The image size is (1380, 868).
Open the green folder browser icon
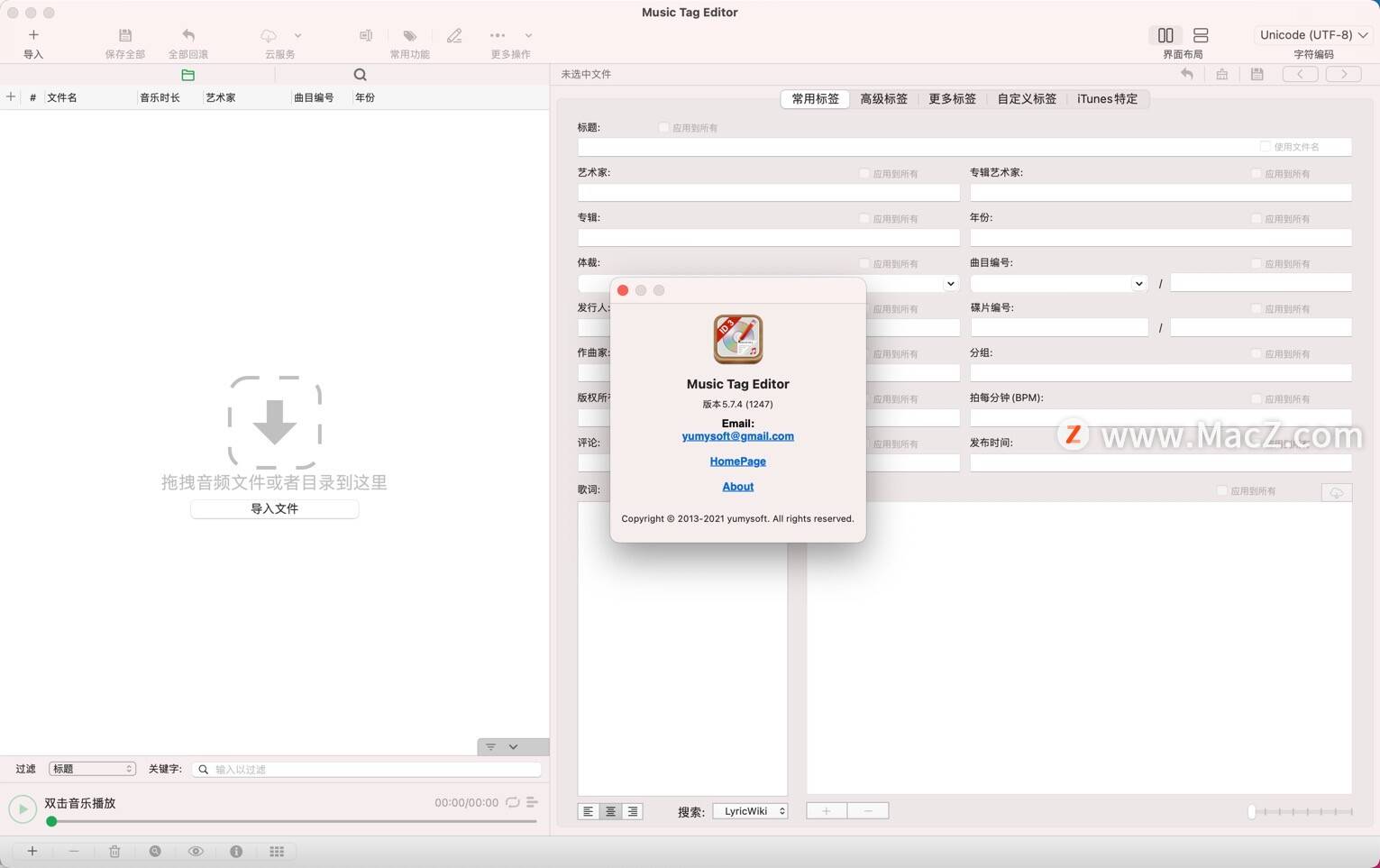tap(187, 75)
